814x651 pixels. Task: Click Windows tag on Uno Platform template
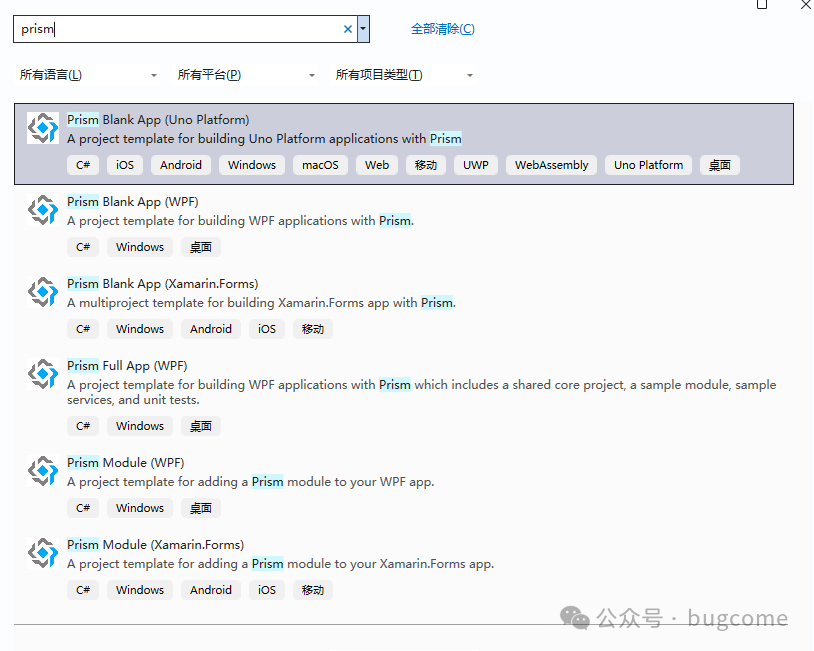252,165
